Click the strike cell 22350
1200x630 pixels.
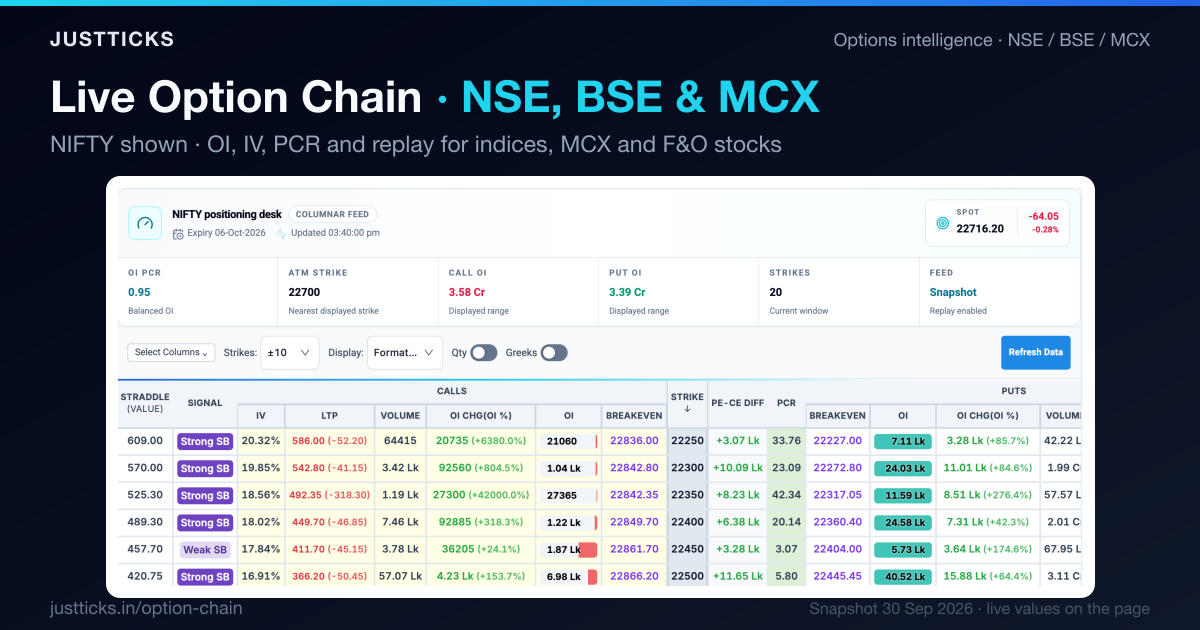pyautogui.click(x=687, y=495)
